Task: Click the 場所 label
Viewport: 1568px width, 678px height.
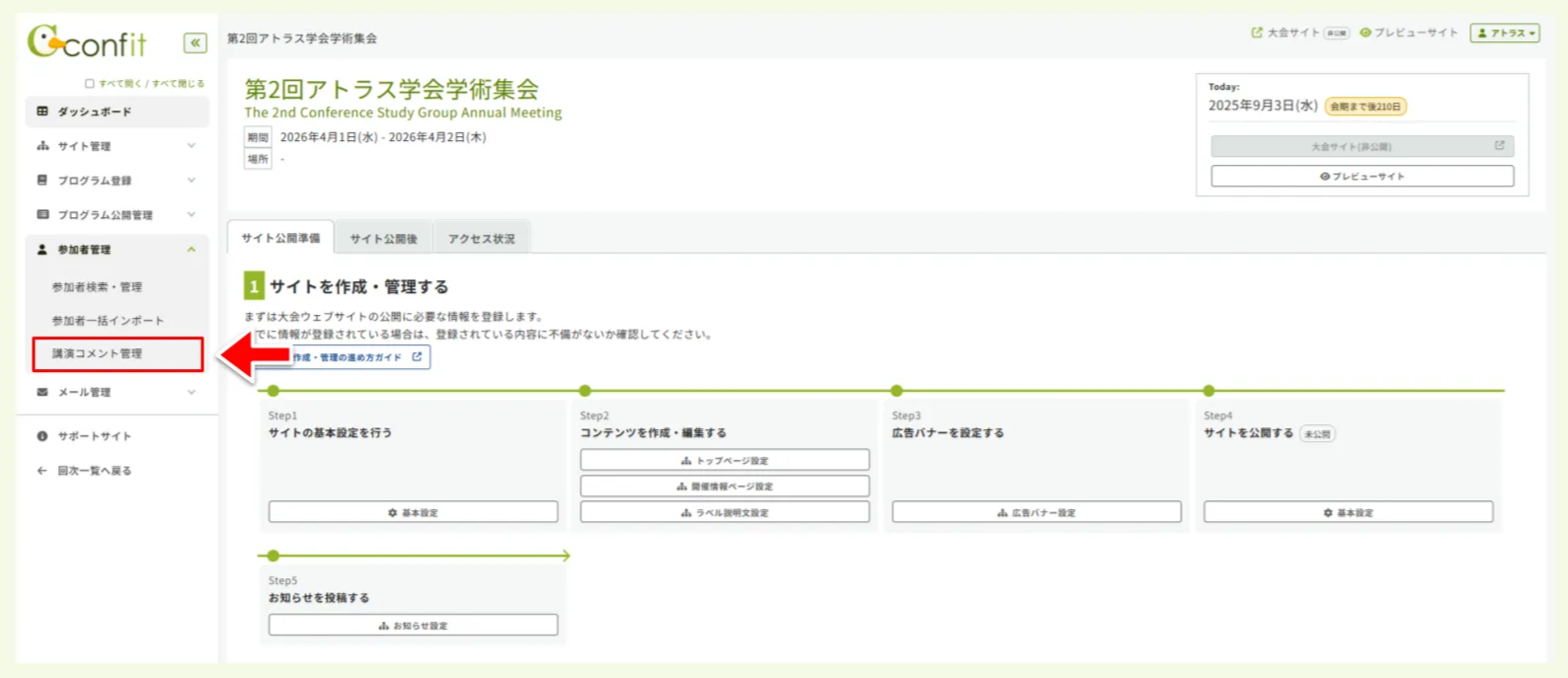Action: coord(258,159)
